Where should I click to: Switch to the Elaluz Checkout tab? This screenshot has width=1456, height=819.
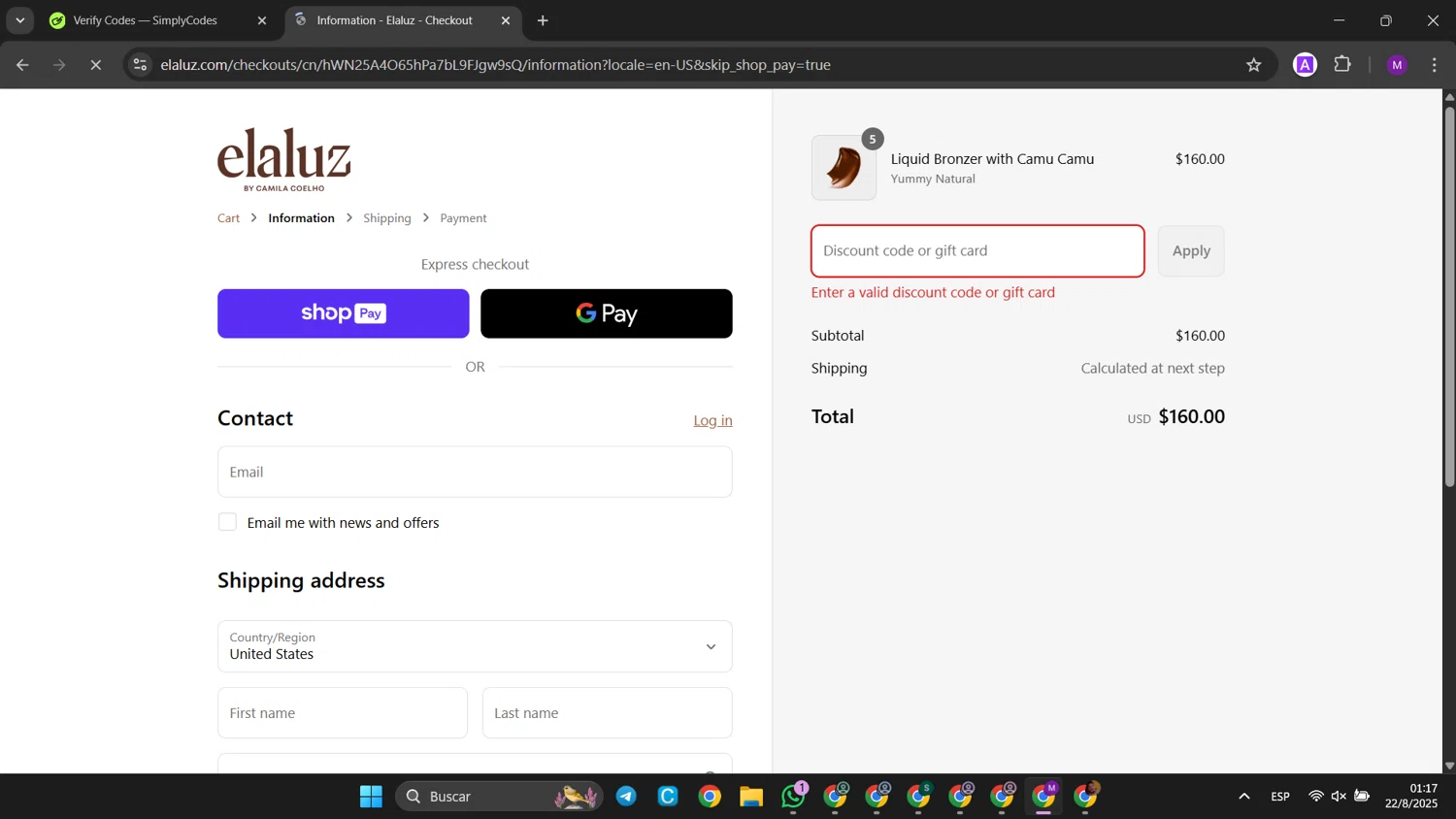pos(394,20)
